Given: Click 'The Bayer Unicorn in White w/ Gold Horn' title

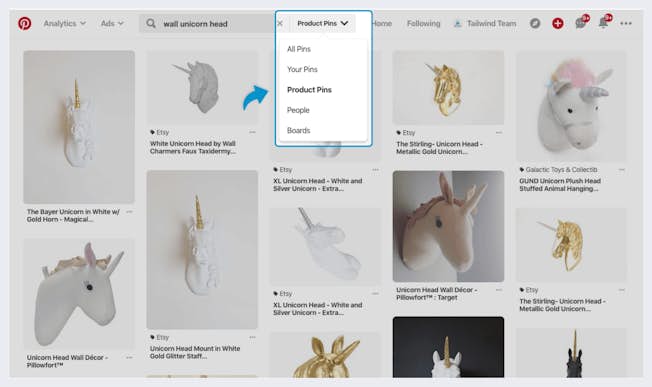Looking at the screenshot, I should (73, 215).
